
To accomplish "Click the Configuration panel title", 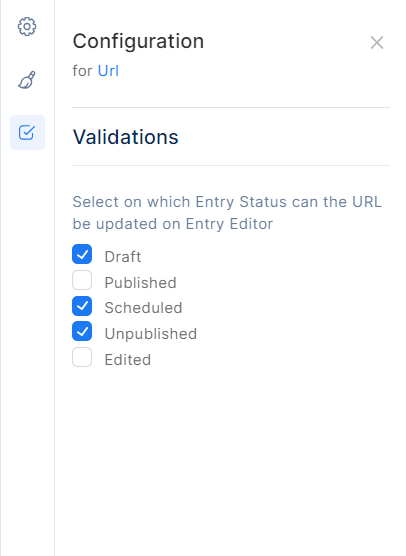I will 138,41.
